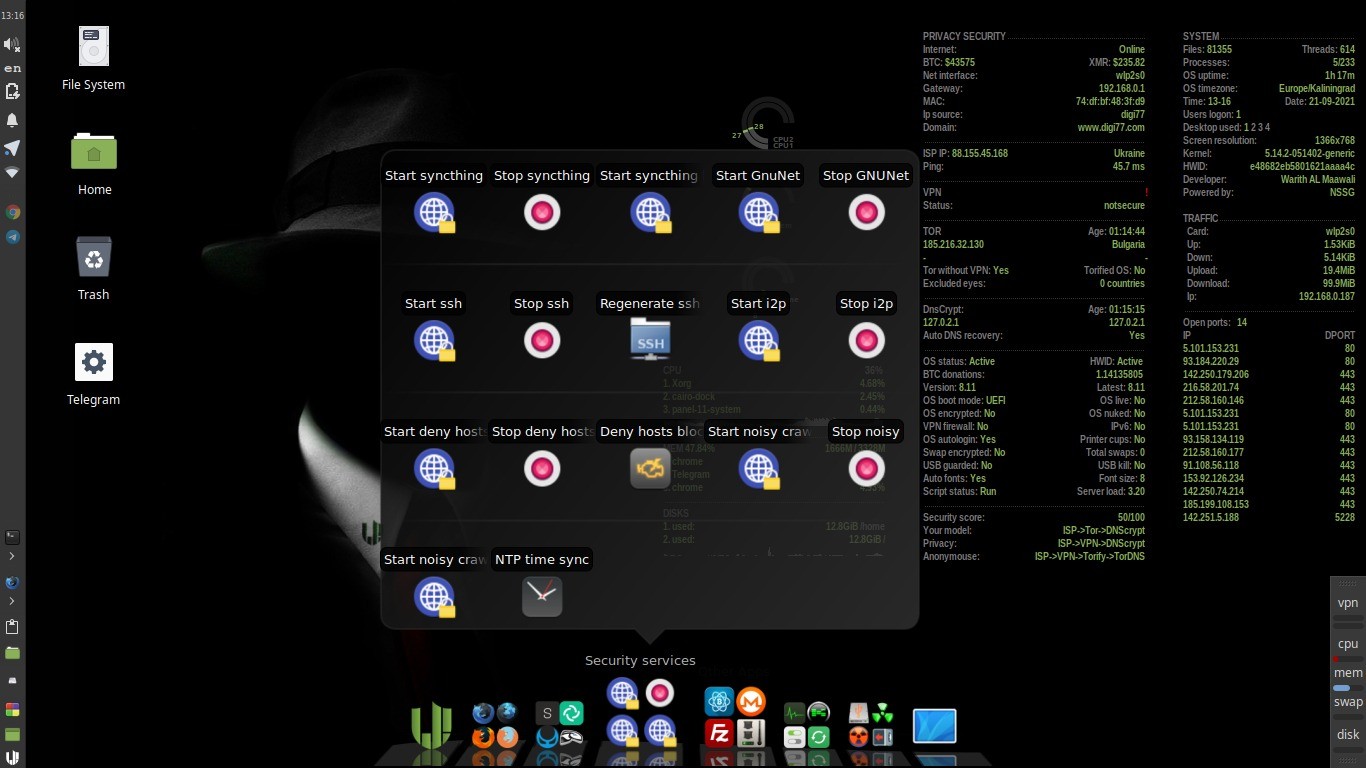Click the green Kodachi logo in dock
The width and height of the screenshot is (1366, 768).
pos(432,724)
